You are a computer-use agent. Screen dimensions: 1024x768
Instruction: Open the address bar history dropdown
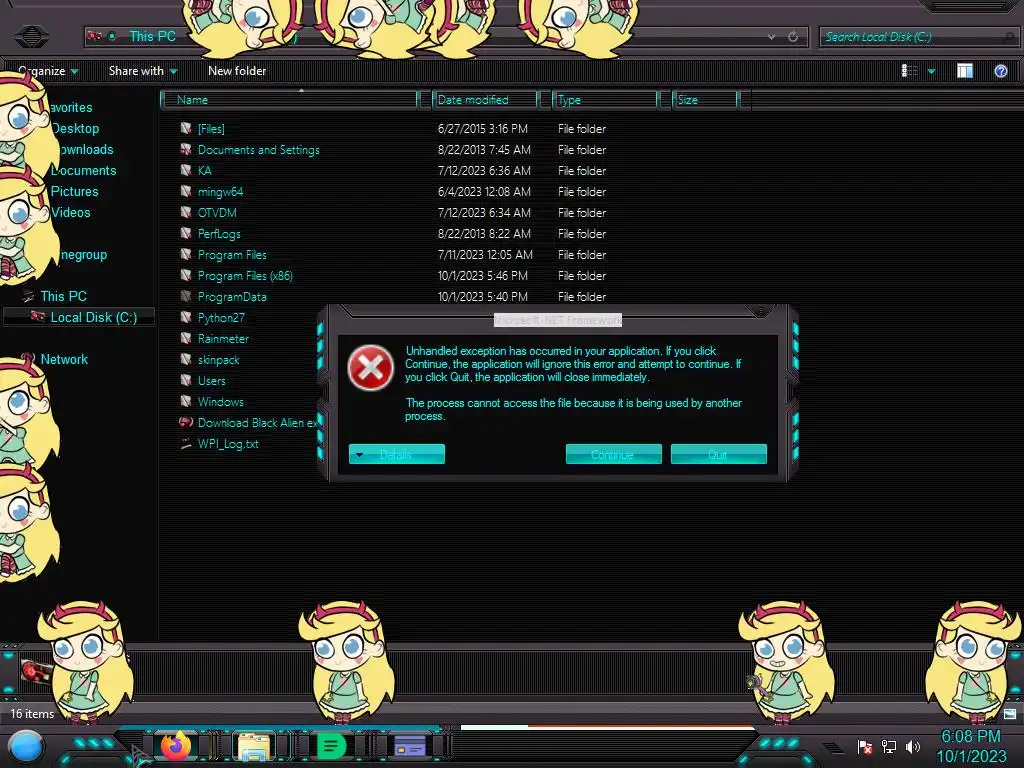pos(771,37)
